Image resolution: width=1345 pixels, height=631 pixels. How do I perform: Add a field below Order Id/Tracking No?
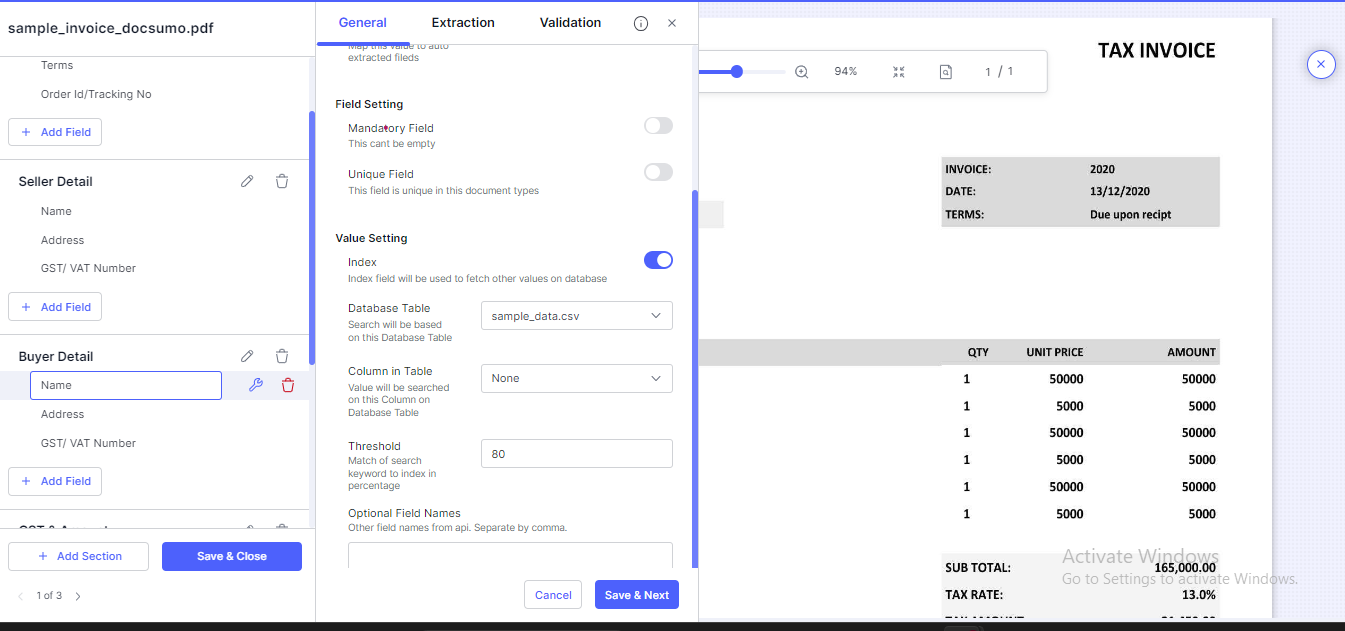(x=55, y=132)
